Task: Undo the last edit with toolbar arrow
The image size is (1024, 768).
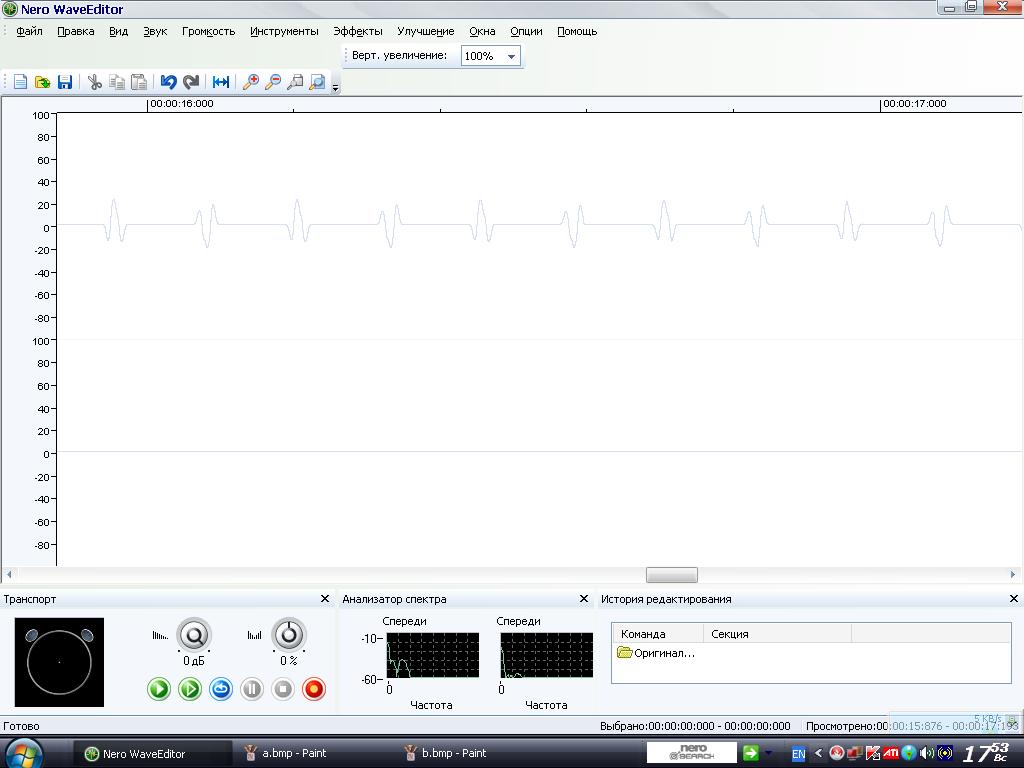Action: (168, 82)
